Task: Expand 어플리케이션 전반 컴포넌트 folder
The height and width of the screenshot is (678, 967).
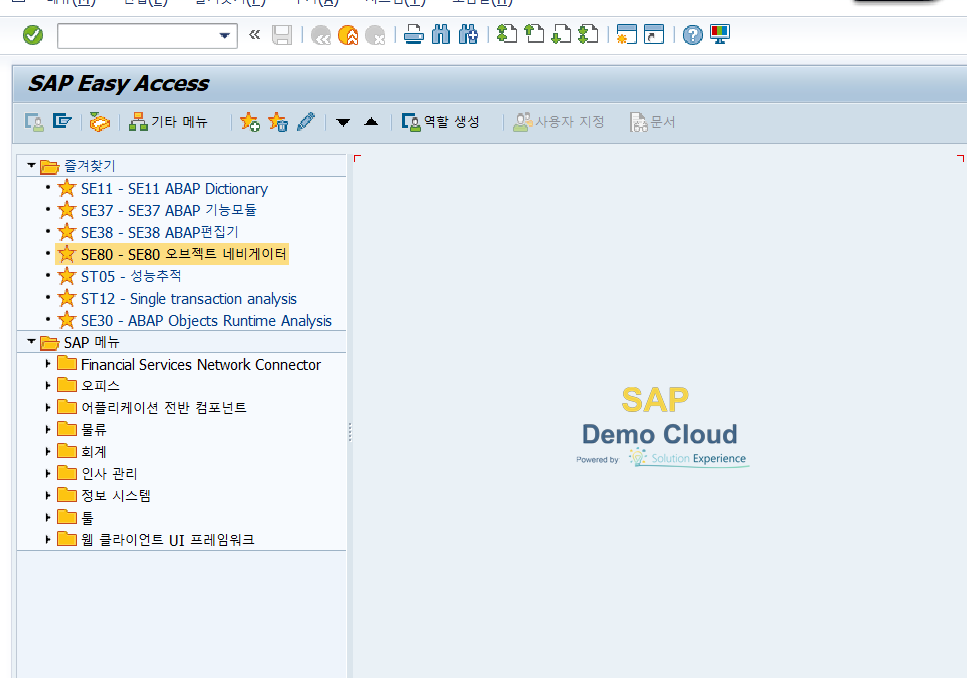Action: pos(47,407)
